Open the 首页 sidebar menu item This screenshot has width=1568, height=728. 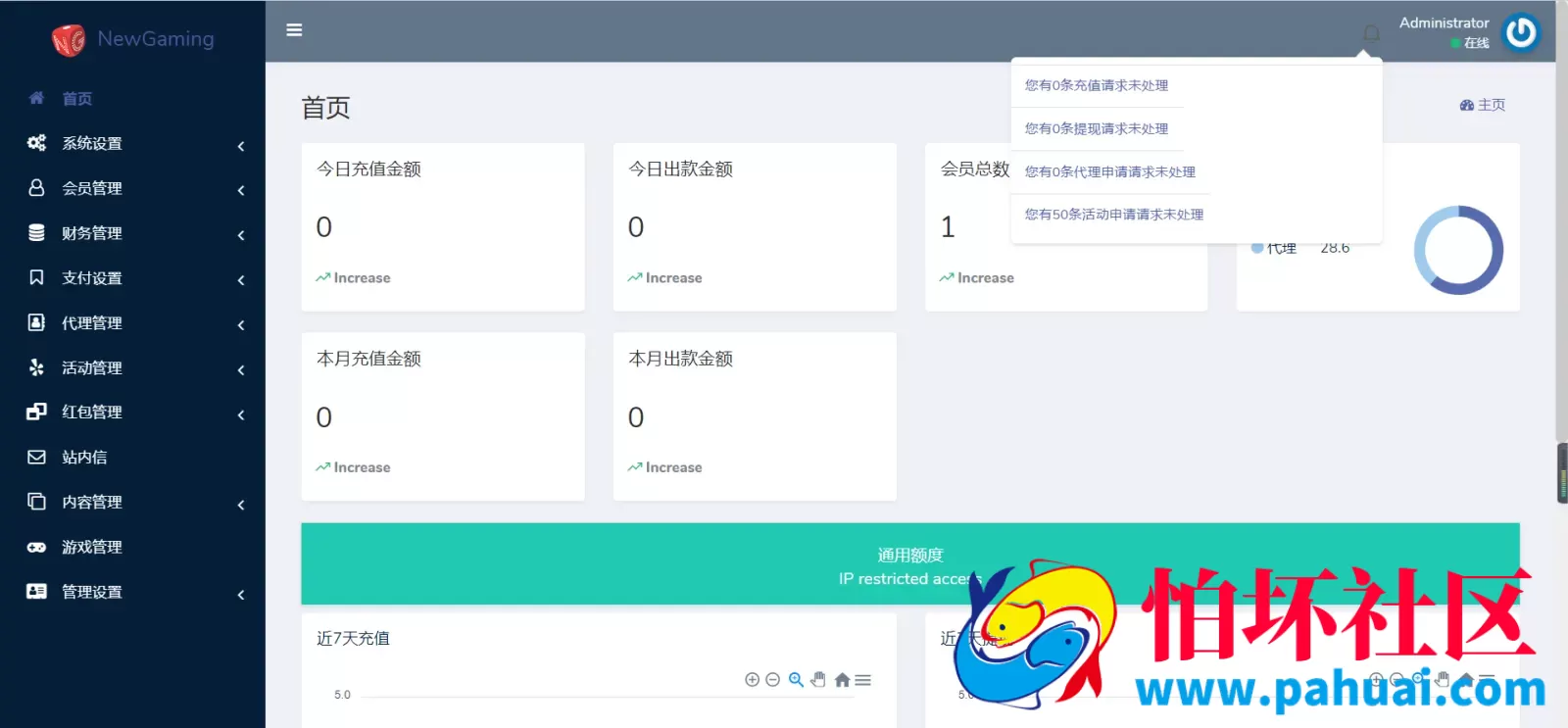(x=132, y=98)
